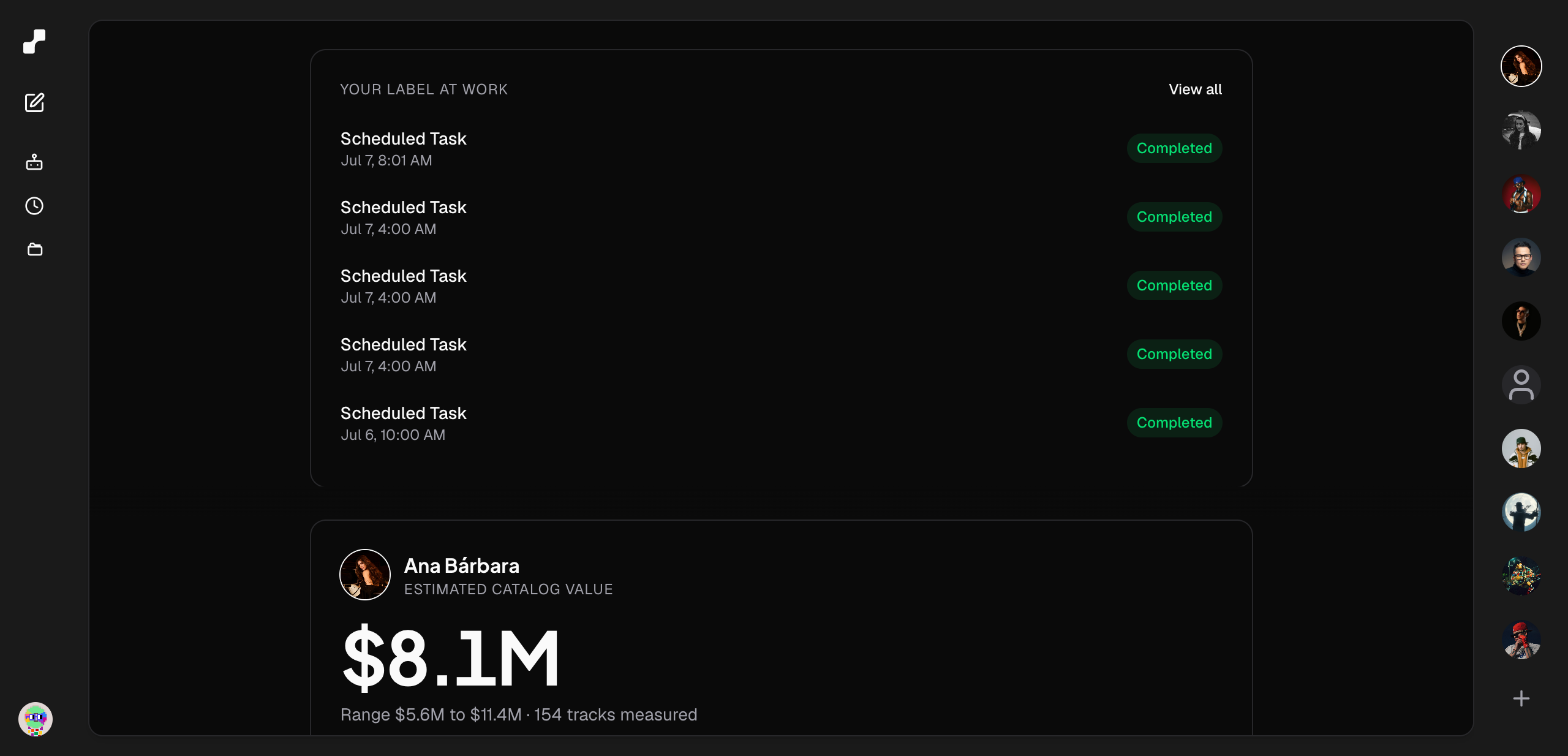Image resolution: width=1568 pixels, height=756 pixels.
Task: Open the Scheduled Task from Jul 6, 10:00 AM
Action: tap(781, 423)
